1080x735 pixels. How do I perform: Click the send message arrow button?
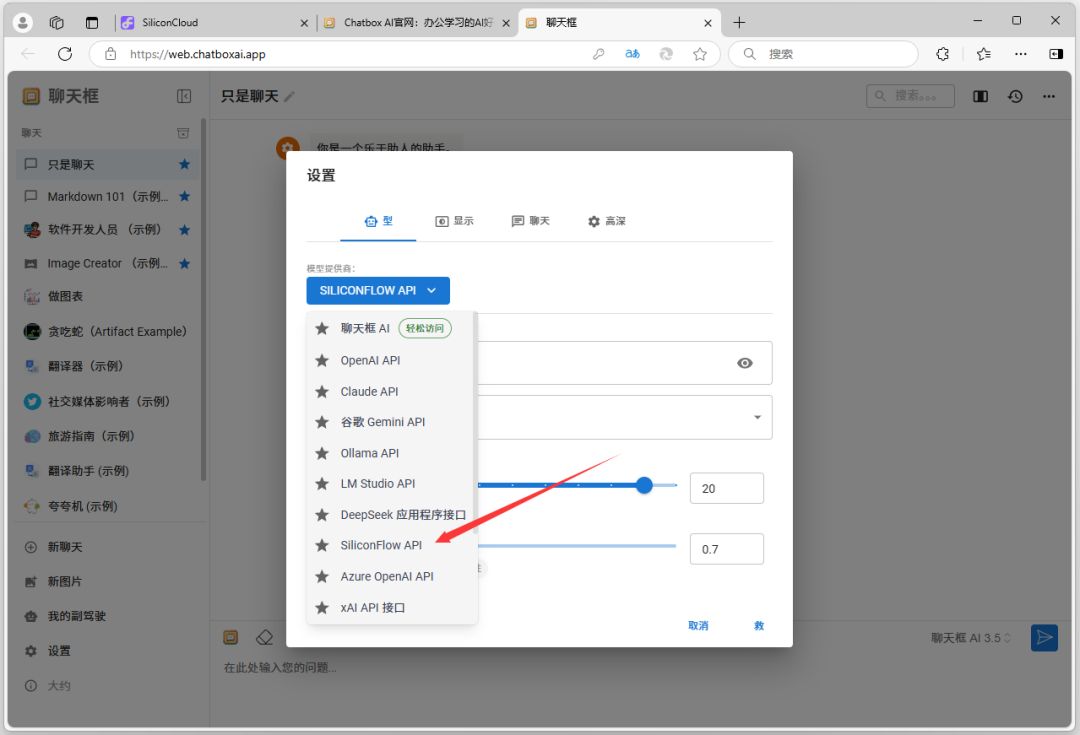[x=1044, y=638]
